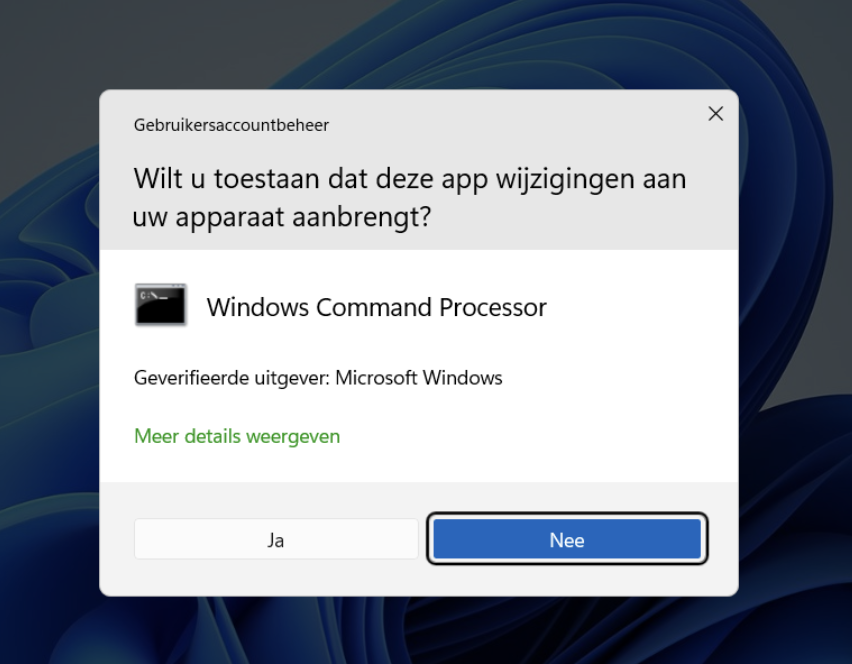852x664 pixels.
Task: Select Nee to deny the request
Action: pyautogui.click(x=567, y=539)
